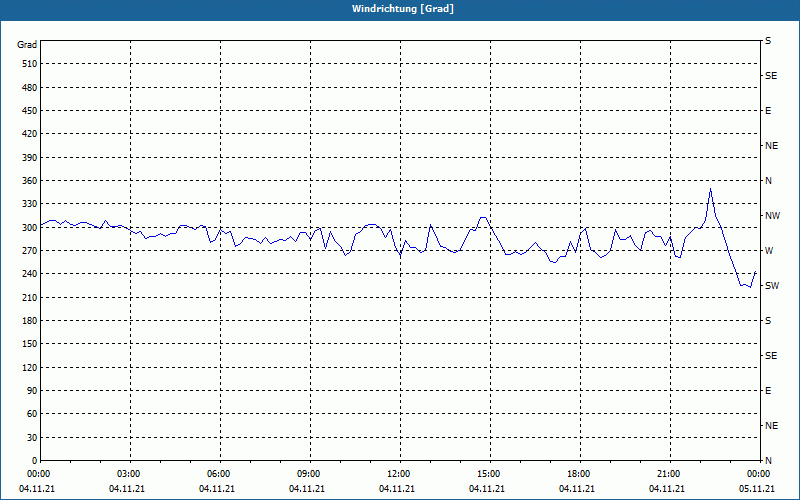Viewport: 800px width, 500px height.
Task: Select the 390 y-axis value
Action: click(x=30, y=157)
